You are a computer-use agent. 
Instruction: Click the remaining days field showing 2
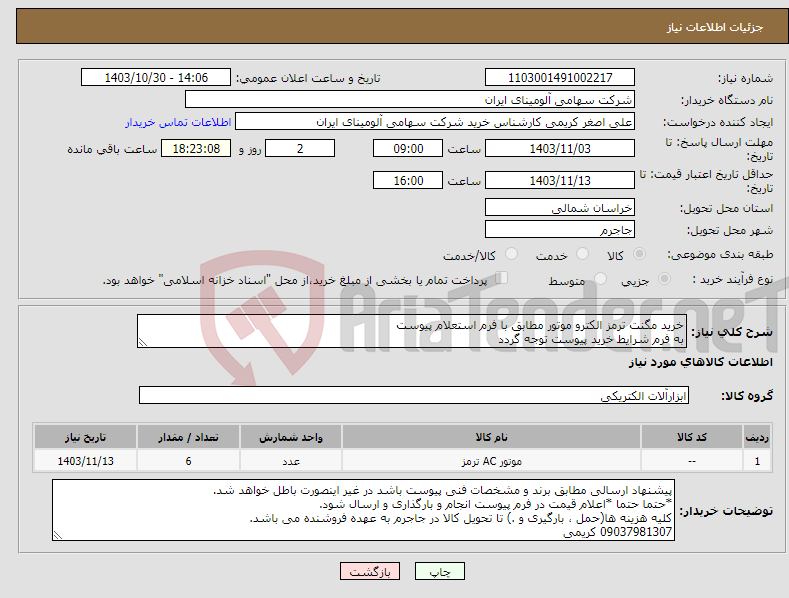tap(300, 148)
